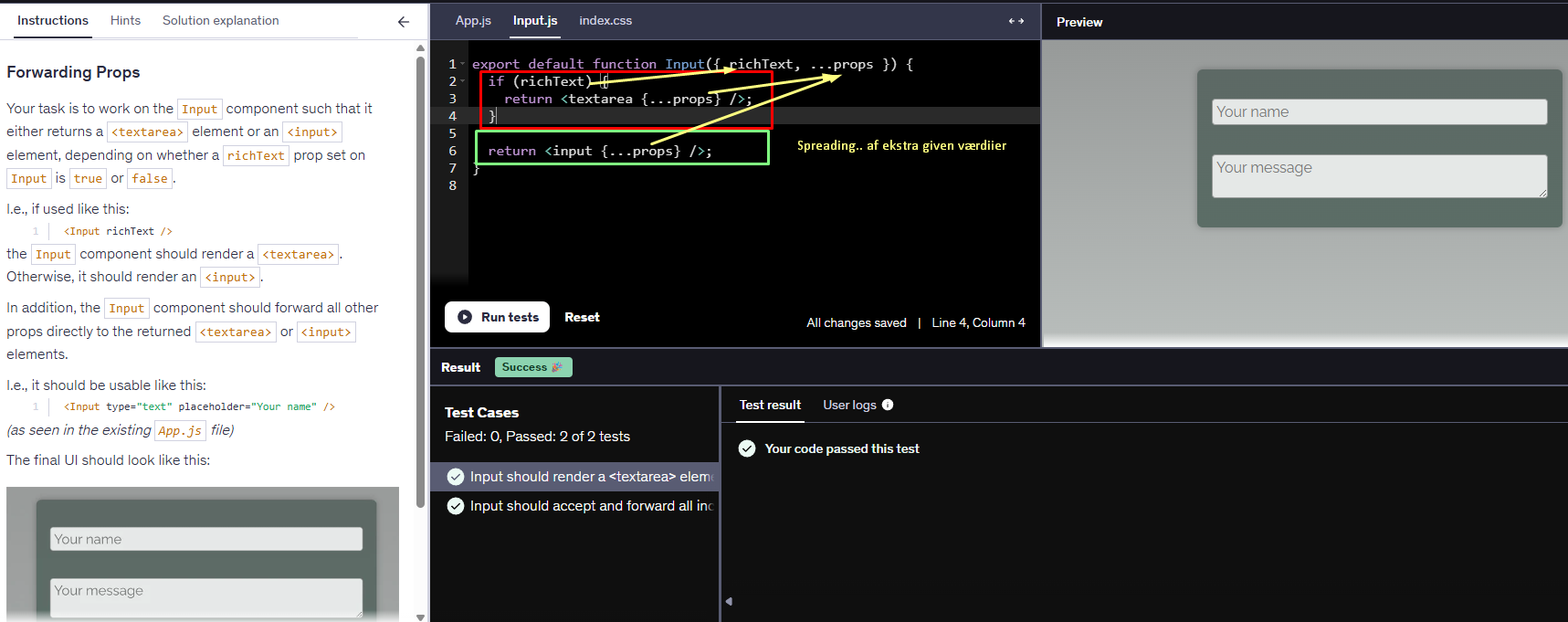Collapse the instructions panel with the back arrow
Viewport: 1568px width, 622px height.
(x=404, y=22)
